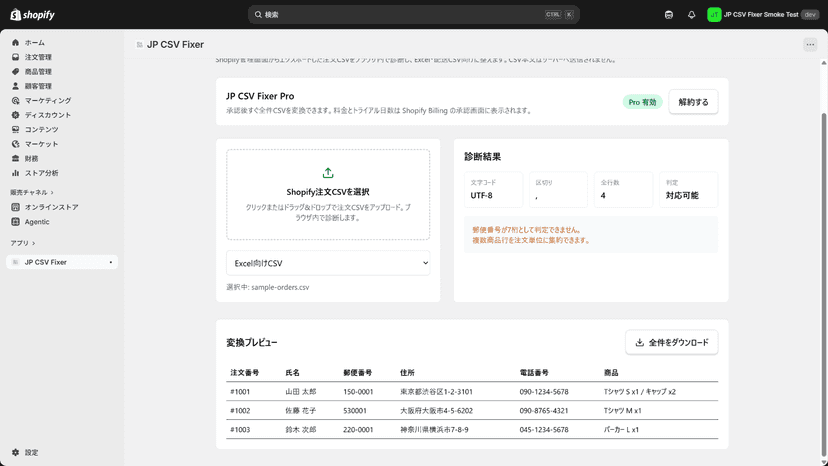Click the JP CSV Fixer header app icon

pyautogui.click(x=139, y=45)
